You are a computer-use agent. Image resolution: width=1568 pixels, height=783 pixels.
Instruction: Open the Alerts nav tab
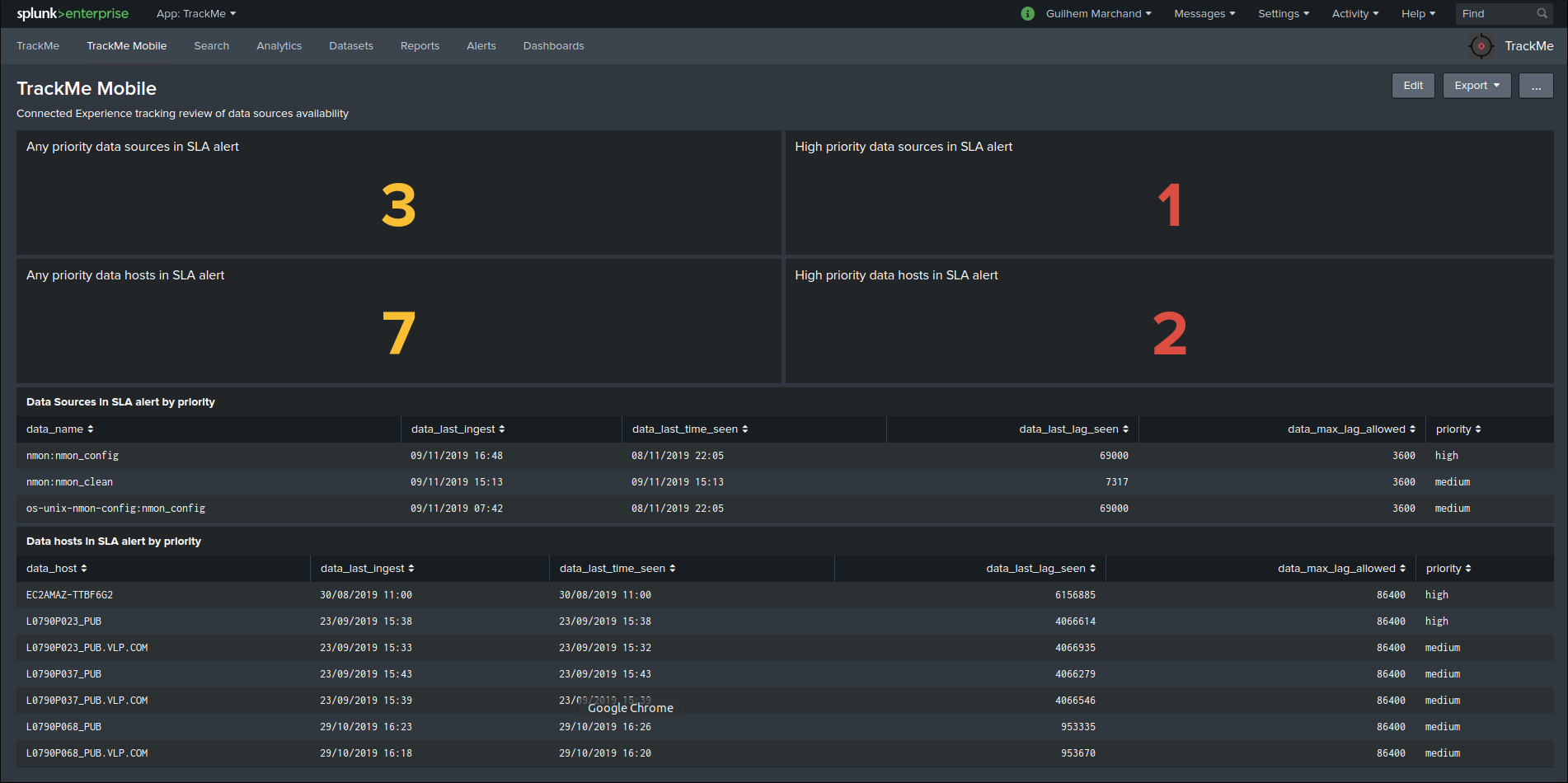481,46
